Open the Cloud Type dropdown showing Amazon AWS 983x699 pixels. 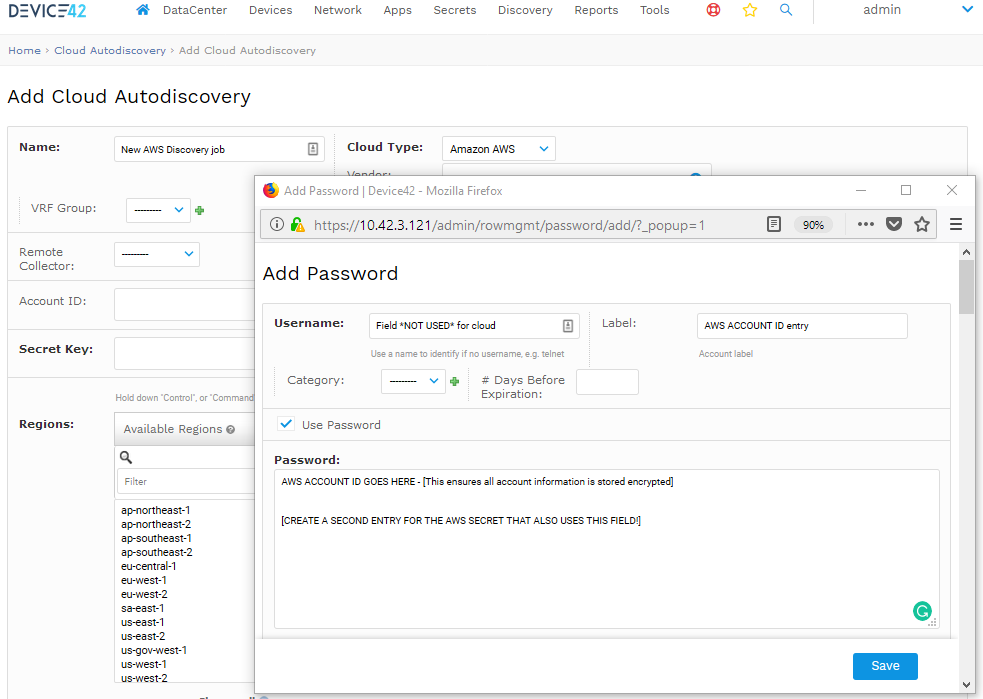coord(498,147)
